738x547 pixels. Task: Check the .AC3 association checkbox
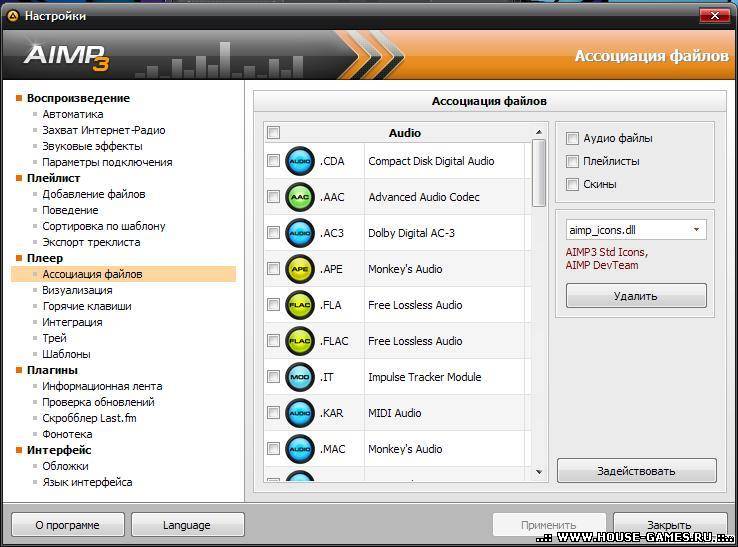(x=273, y=233)
